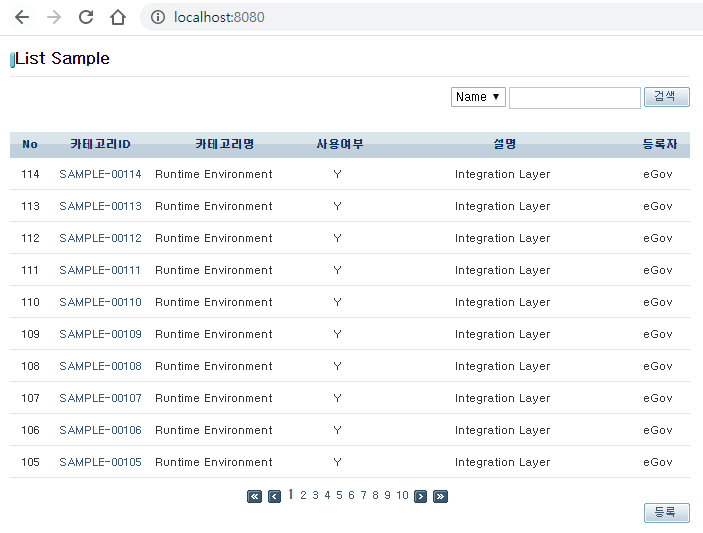Screen dimensions: 703x533
Task: Jump to last page with double-right arrow
Action: 440,496
